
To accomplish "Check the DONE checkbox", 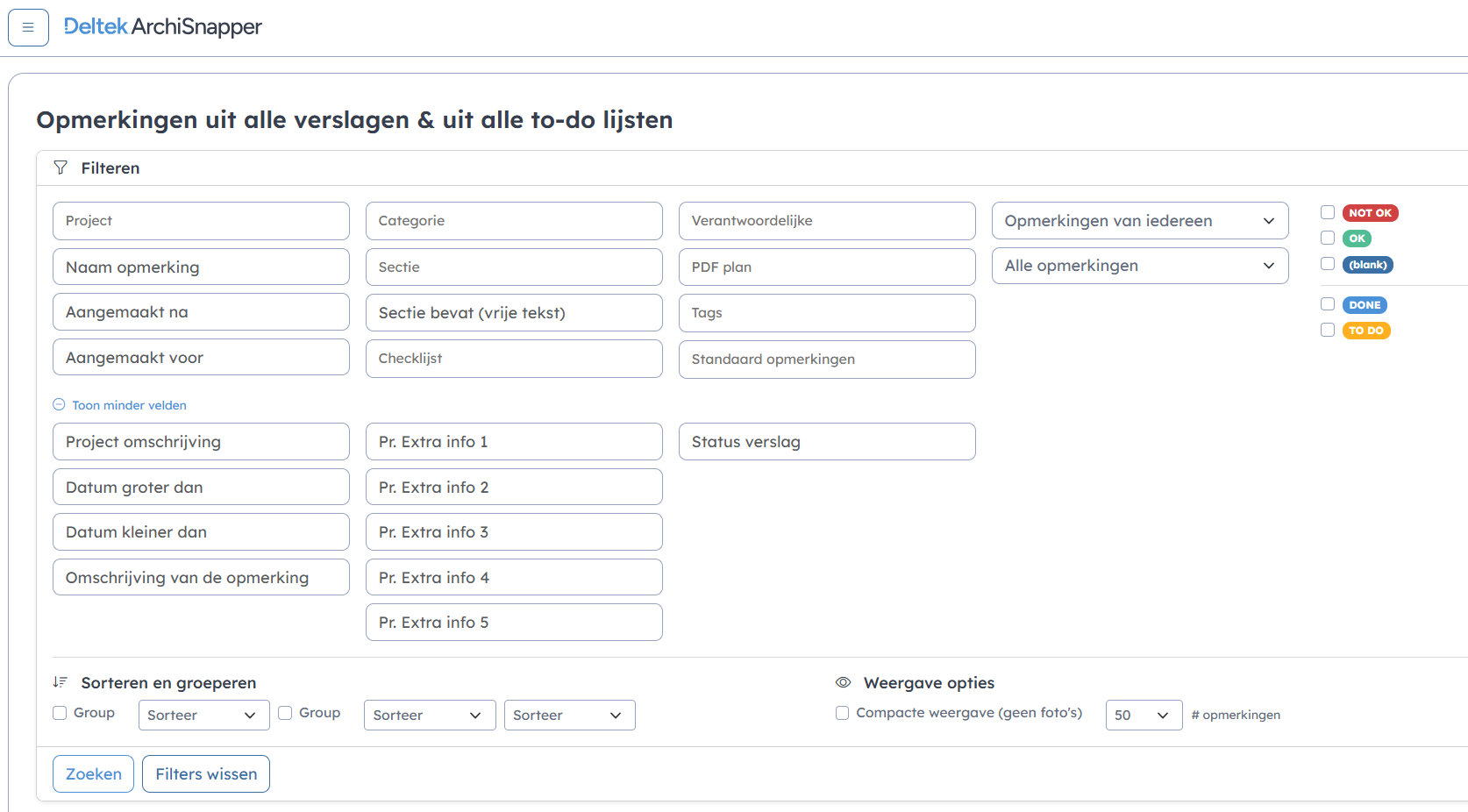I will coord(1328,304).
